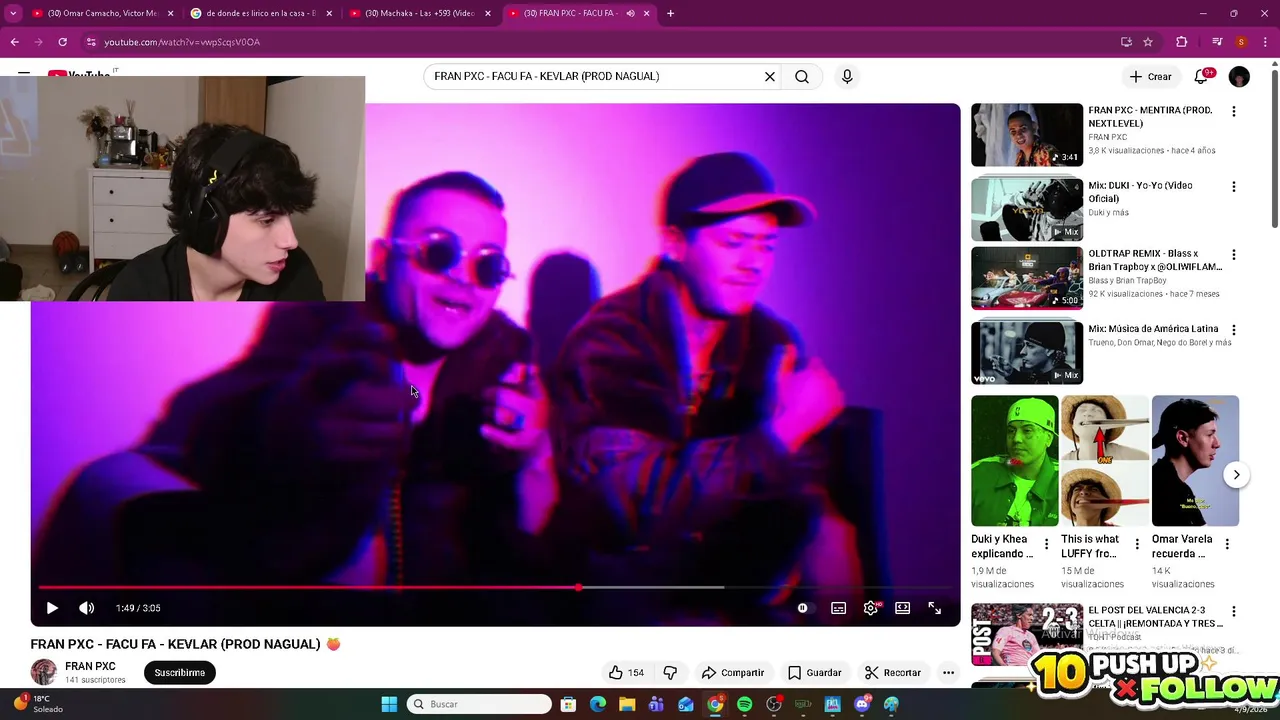Open options for MENTIRA video
The width and height of the screenshot is (1280, 720).
pyautogui.click(x=1234, y=112)
